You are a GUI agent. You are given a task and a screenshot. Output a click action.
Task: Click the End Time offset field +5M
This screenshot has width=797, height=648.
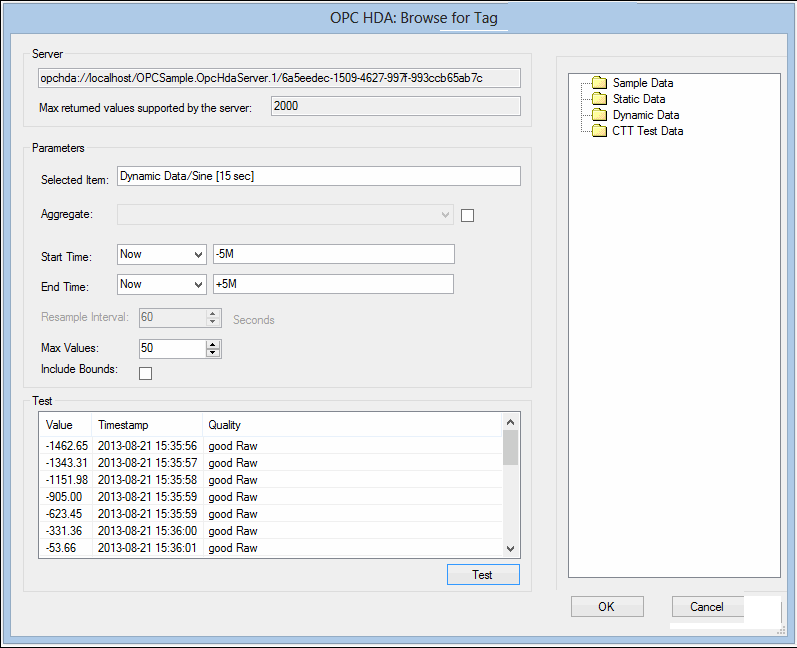coord(333,284)
